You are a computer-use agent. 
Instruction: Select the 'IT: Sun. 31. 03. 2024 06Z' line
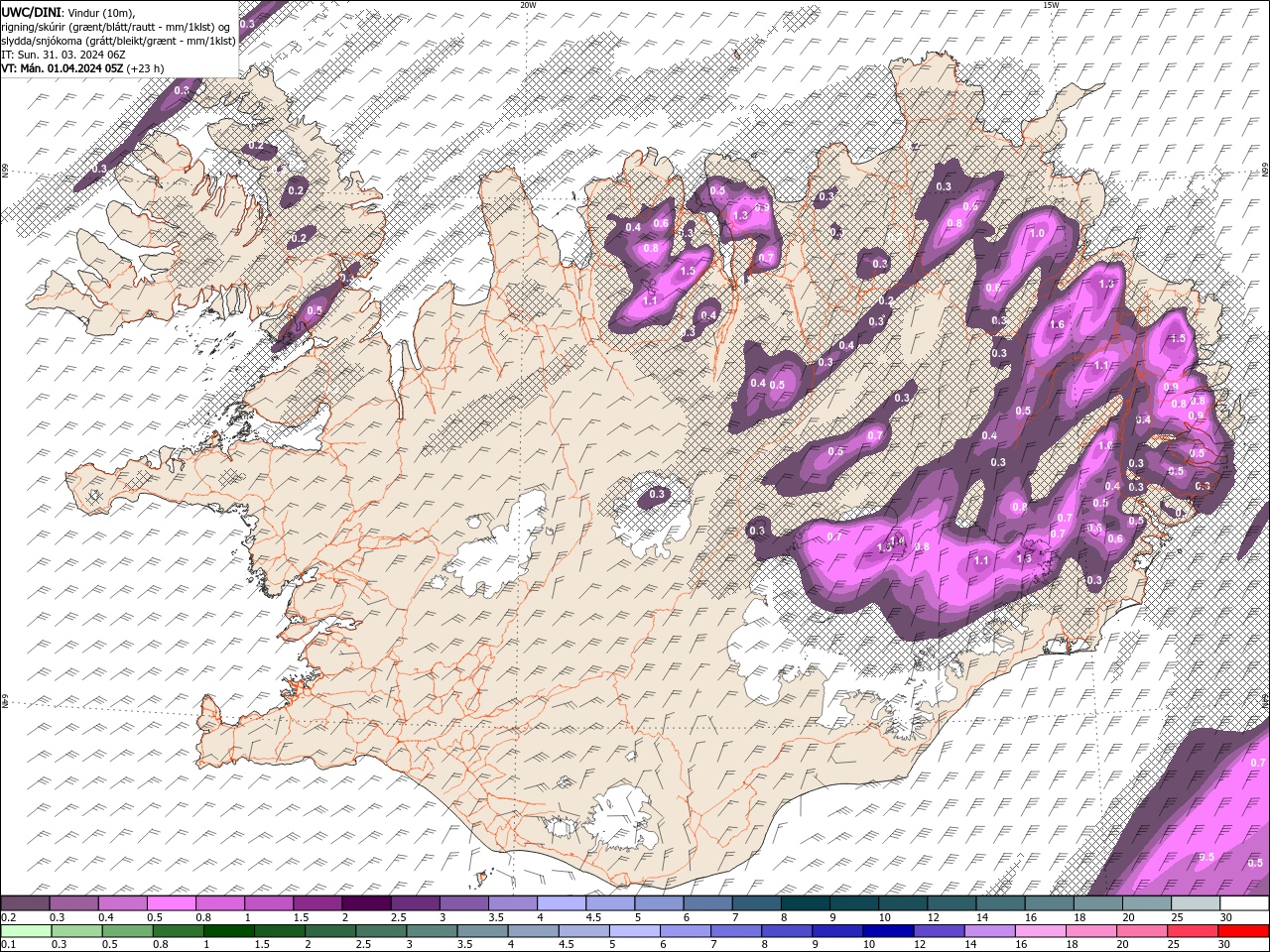[x=63, y=55]
